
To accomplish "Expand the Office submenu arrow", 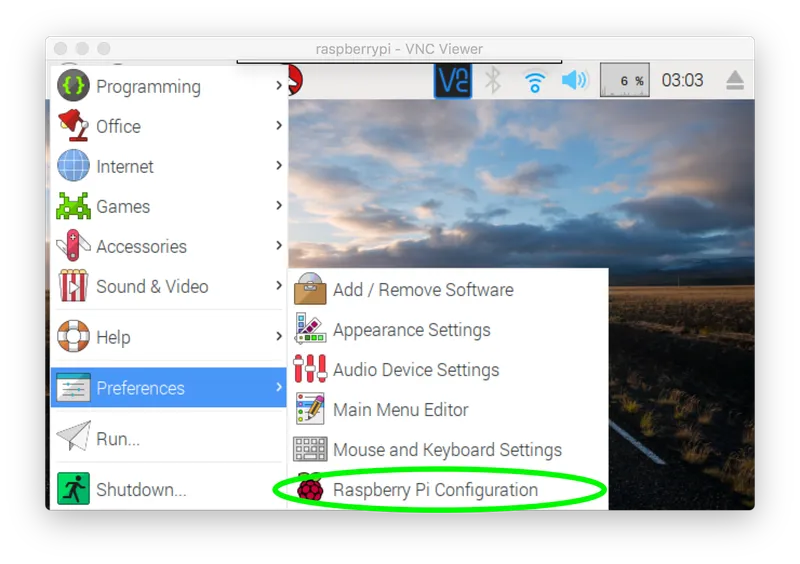I will pyautogui.click(x=279, y=125).
